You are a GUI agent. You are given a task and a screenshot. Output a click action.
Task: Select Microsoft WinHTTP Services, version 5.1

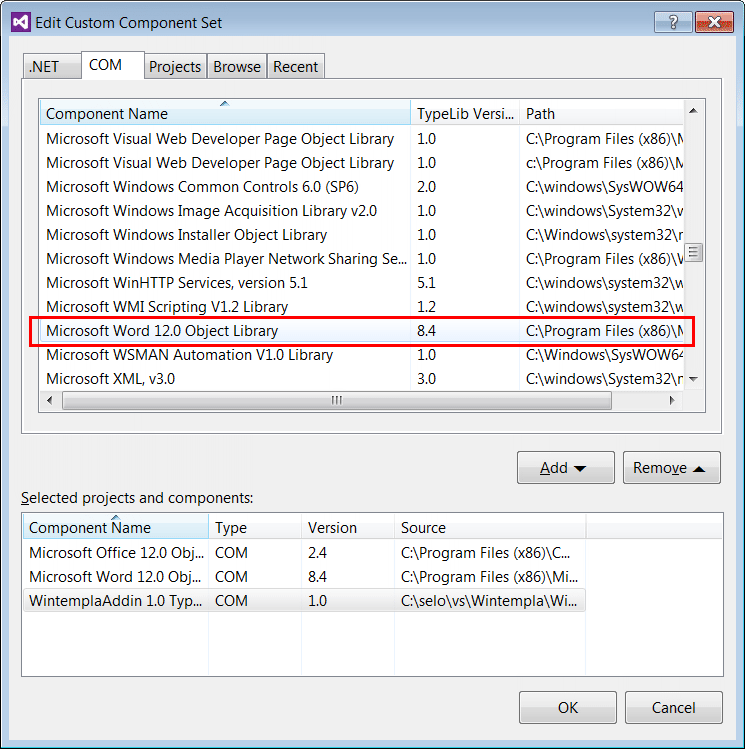point(362,283)
